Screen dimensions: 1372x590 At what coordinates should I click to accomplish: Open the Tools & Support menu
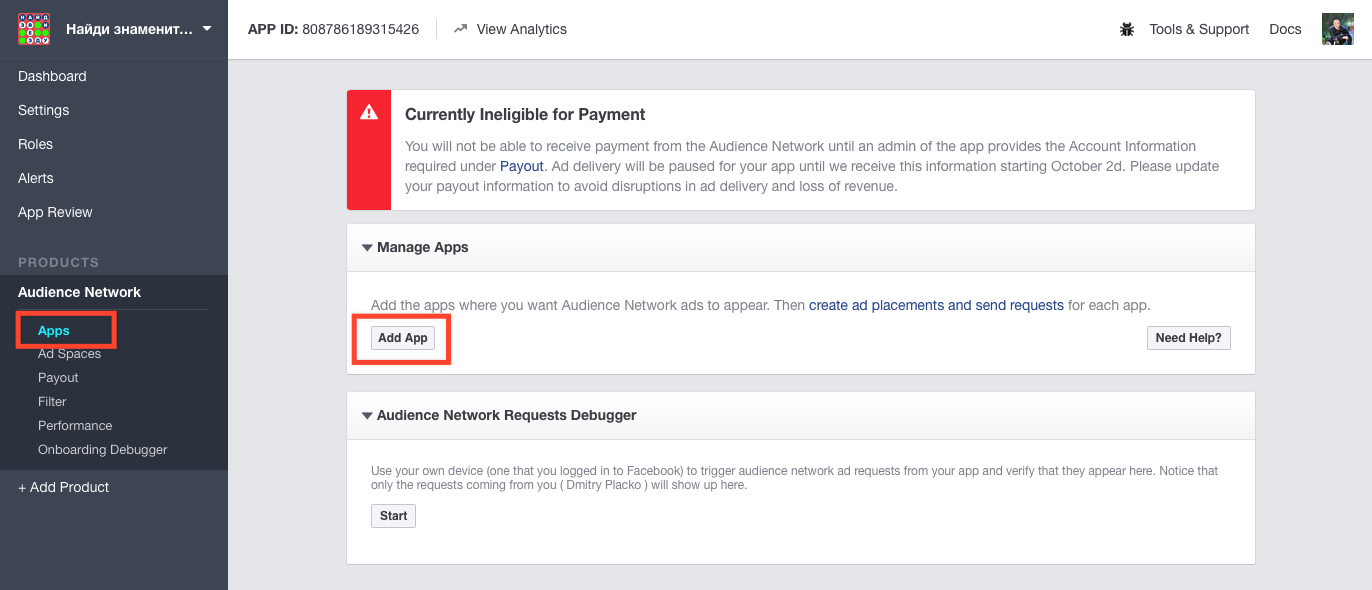click(x=1199, y=29)
